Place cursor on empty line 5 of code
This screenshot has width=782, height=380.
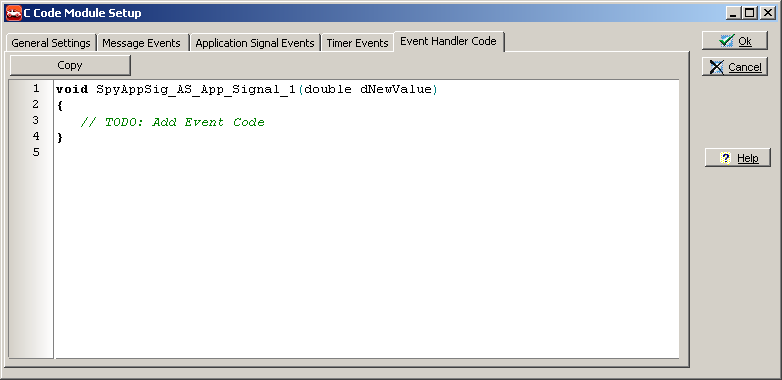pos(367,153)
